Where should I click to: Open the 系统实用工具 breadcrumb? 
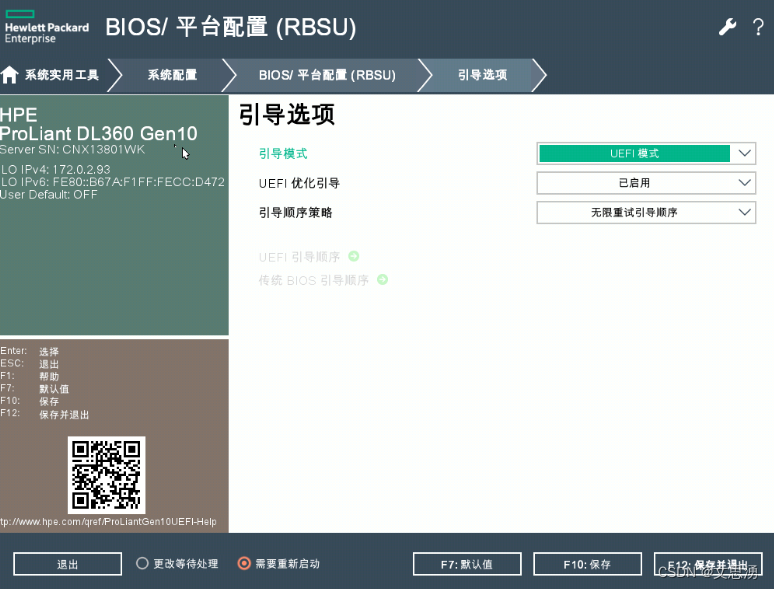click(62, 75)
